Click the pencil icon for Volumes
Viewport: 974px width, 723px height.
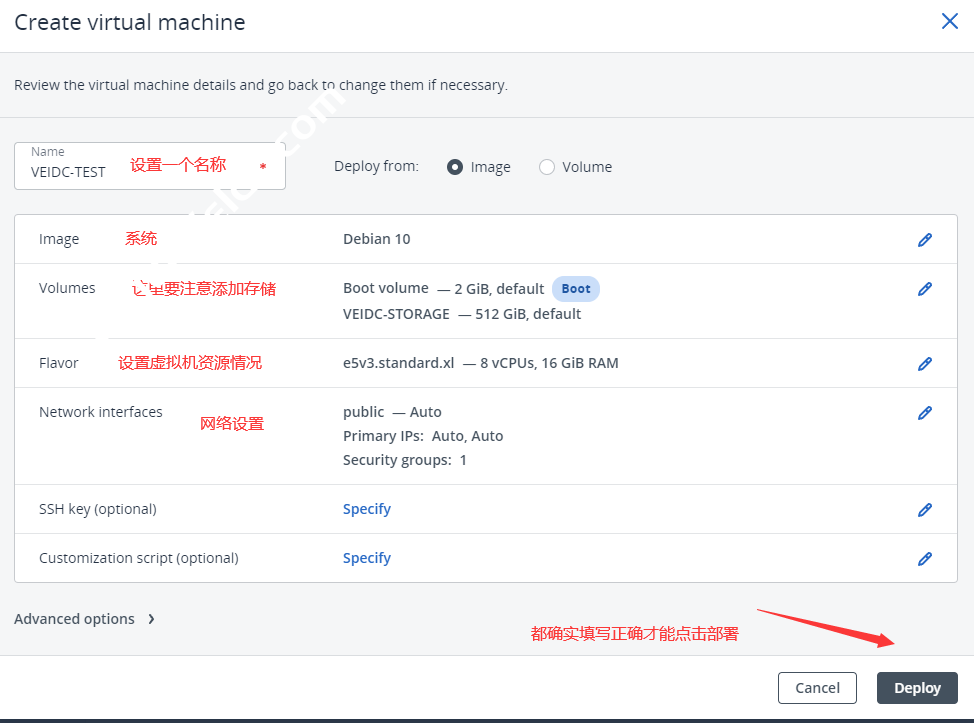[925, 289]
